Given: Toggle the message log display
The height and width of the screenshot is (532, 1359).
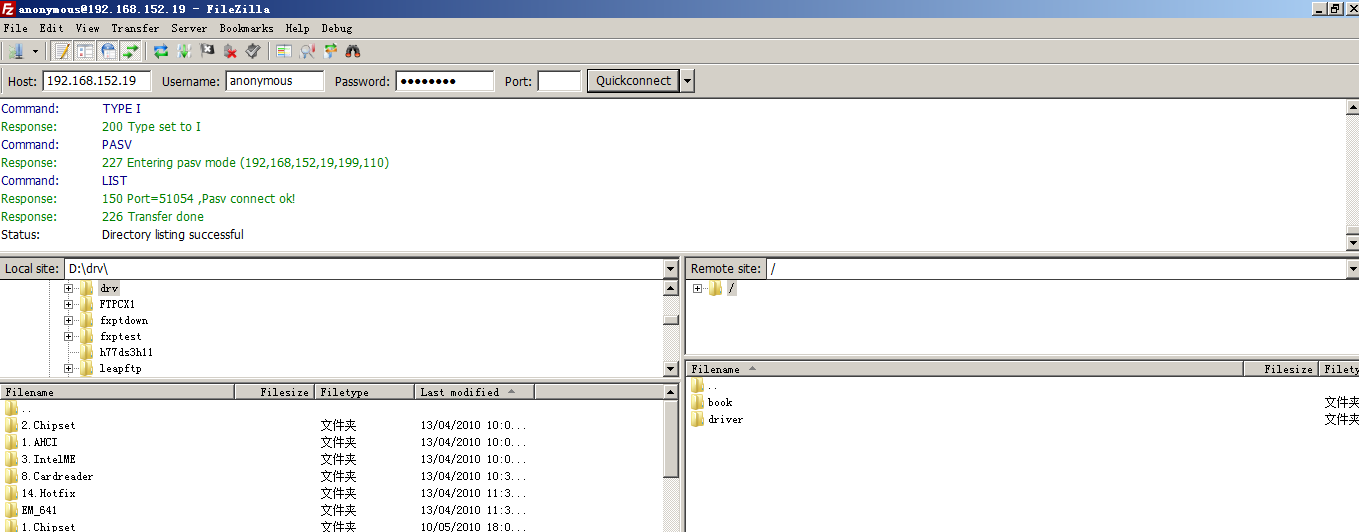Looking at the screenshot, I should [62, 51].
